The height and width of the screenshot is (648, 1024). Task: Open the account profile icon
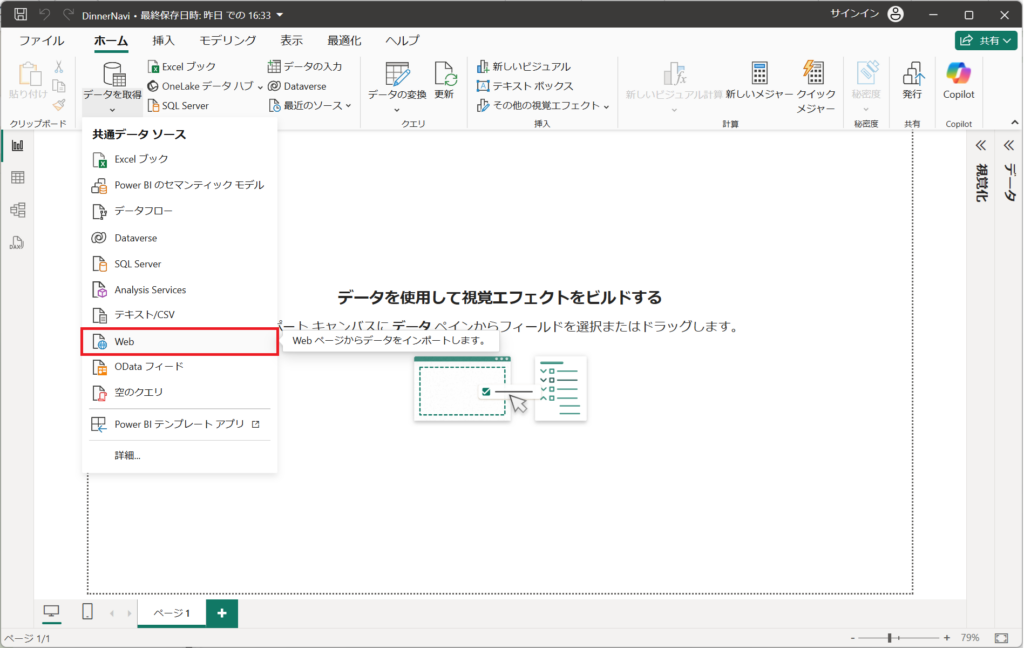[x=895, y=14]
